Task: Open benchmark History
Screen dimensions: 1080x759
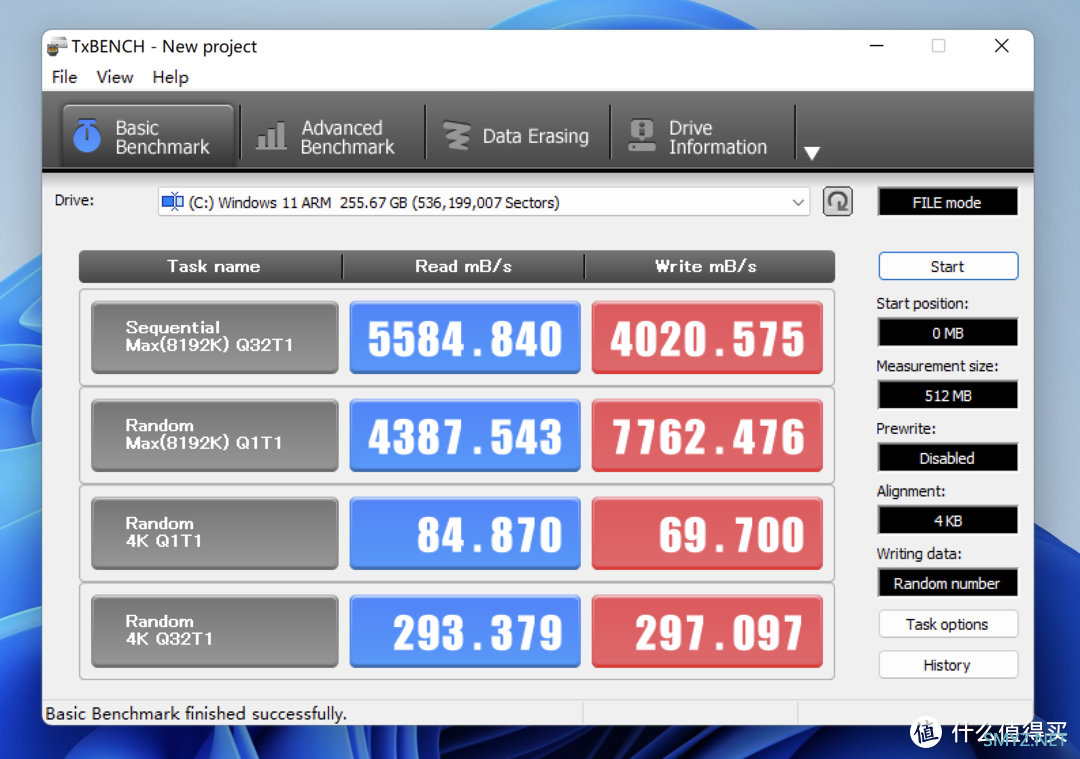Action: 948,665
